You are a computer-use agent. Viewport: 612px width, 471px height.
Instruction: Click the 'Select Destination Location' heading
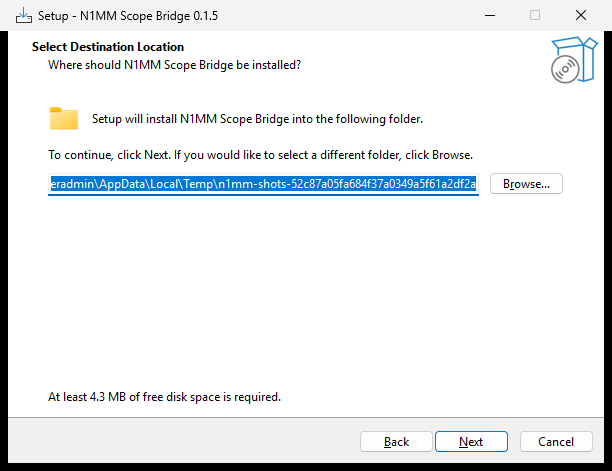108,47
